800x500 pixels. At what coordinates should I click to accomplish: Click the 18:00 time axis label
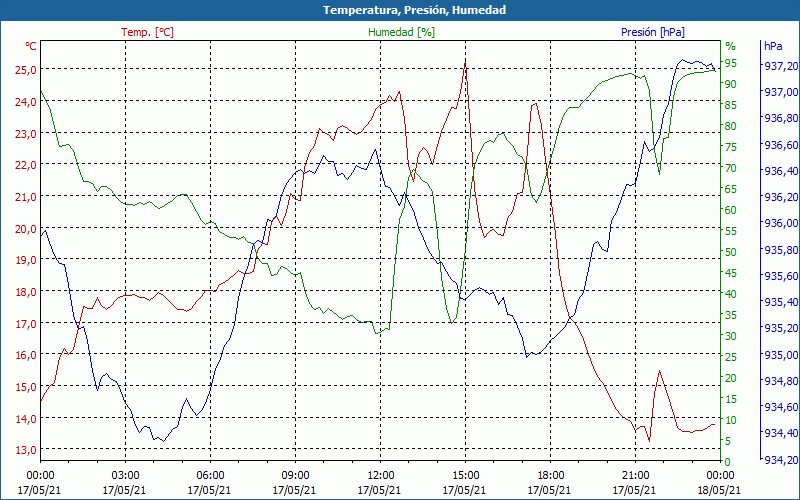550,476
